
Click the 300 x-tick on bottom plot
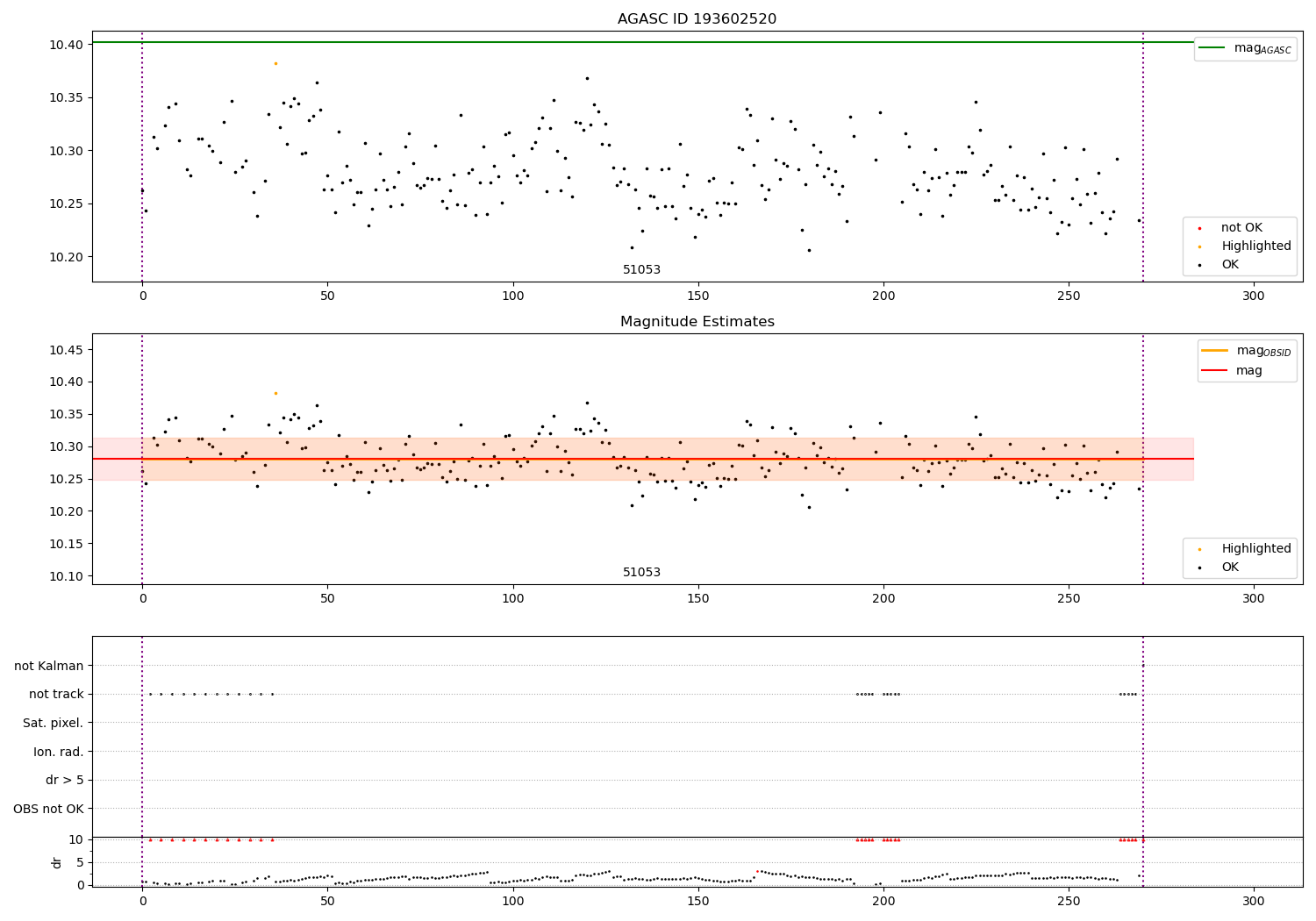1254,901
